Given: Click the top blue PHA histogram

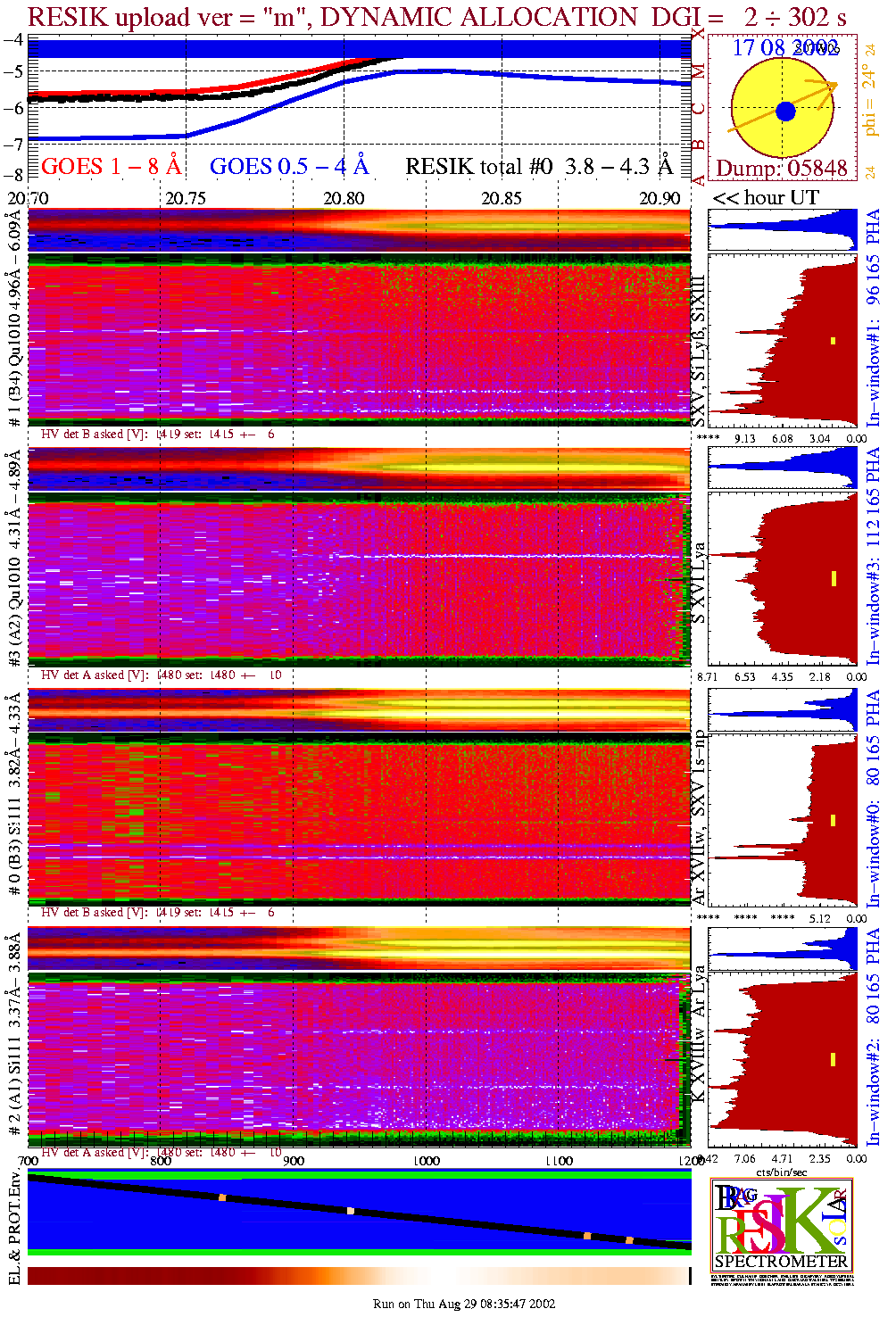Looking at the screenshot, I should pos(782,229).
